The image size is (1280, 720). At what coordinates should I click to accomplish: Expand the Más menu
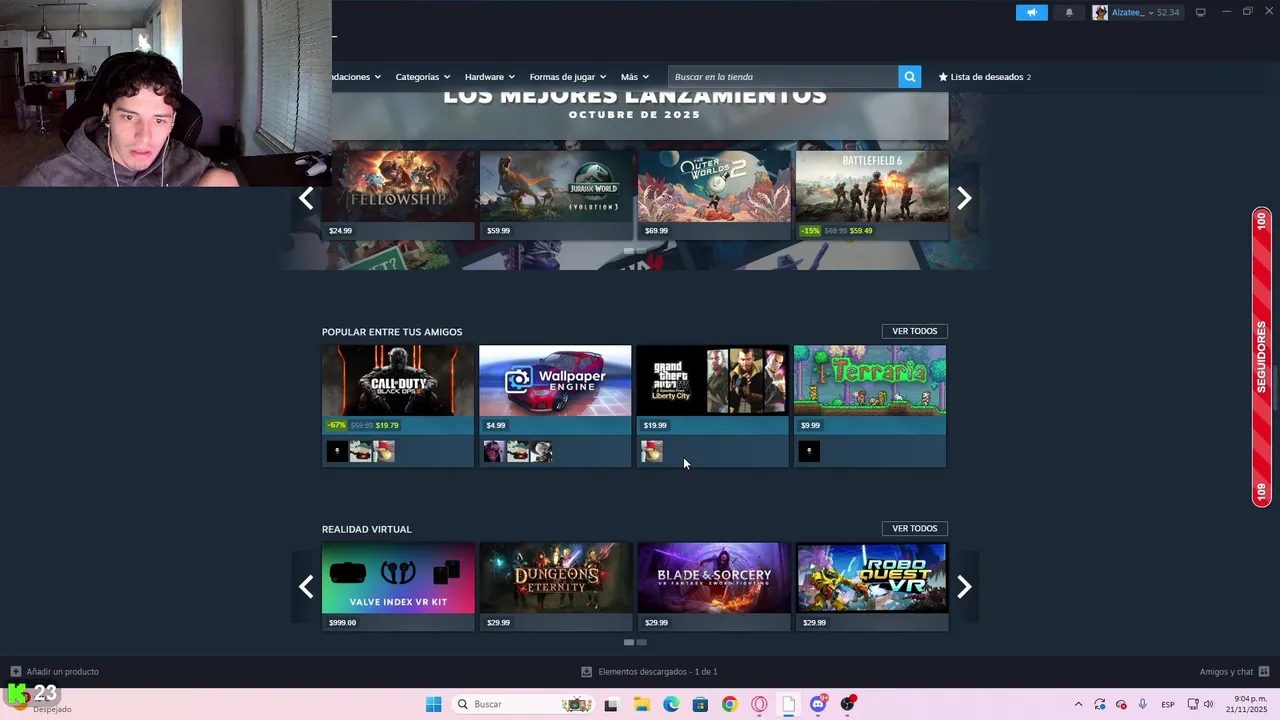(634, 77)
